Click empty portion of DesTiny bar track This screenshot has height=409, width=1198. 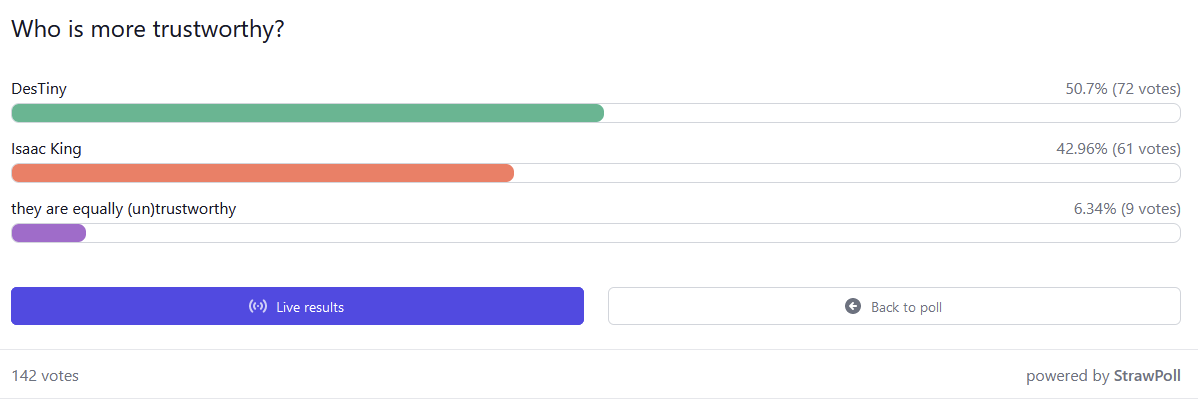coord(892,113)
